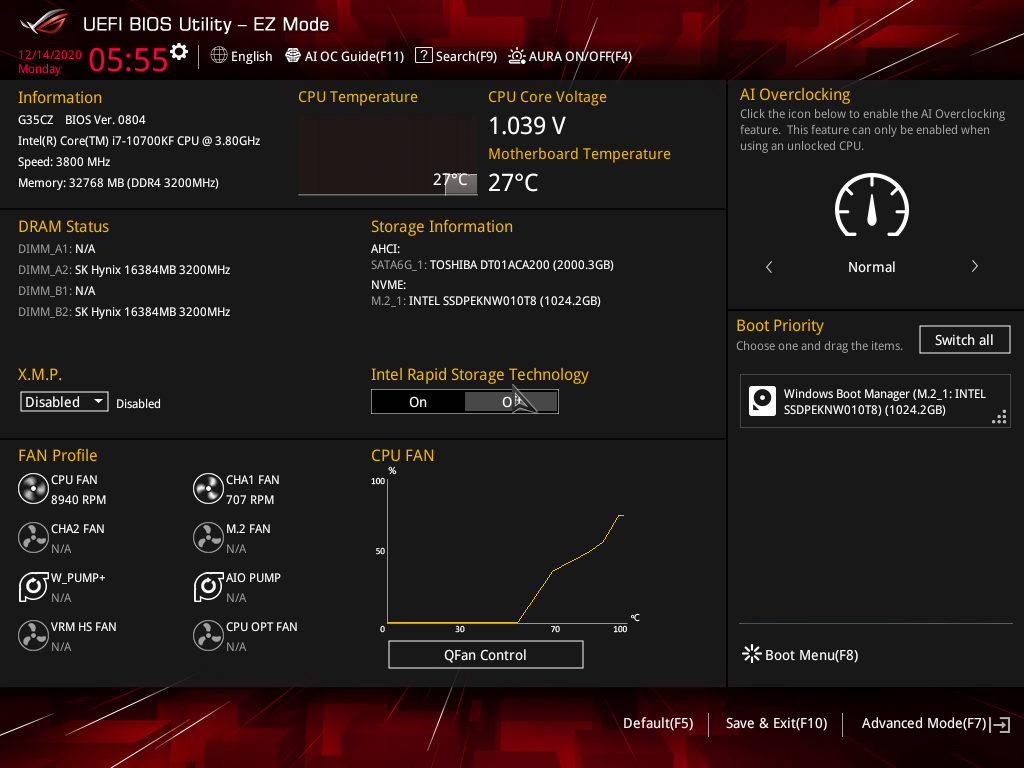Select previous AI Overclocking mode with left chevron
The width and height of the screenshot is (1024, 768).
pos(769,267)
